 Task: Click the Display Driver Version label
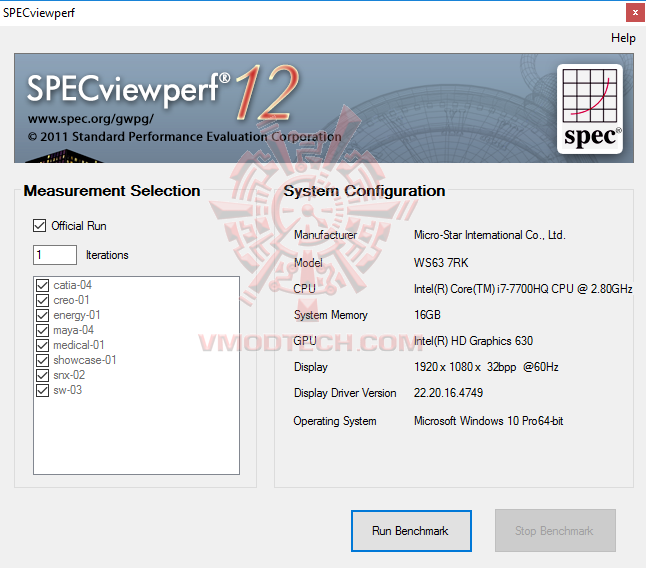tap(345, 393)
